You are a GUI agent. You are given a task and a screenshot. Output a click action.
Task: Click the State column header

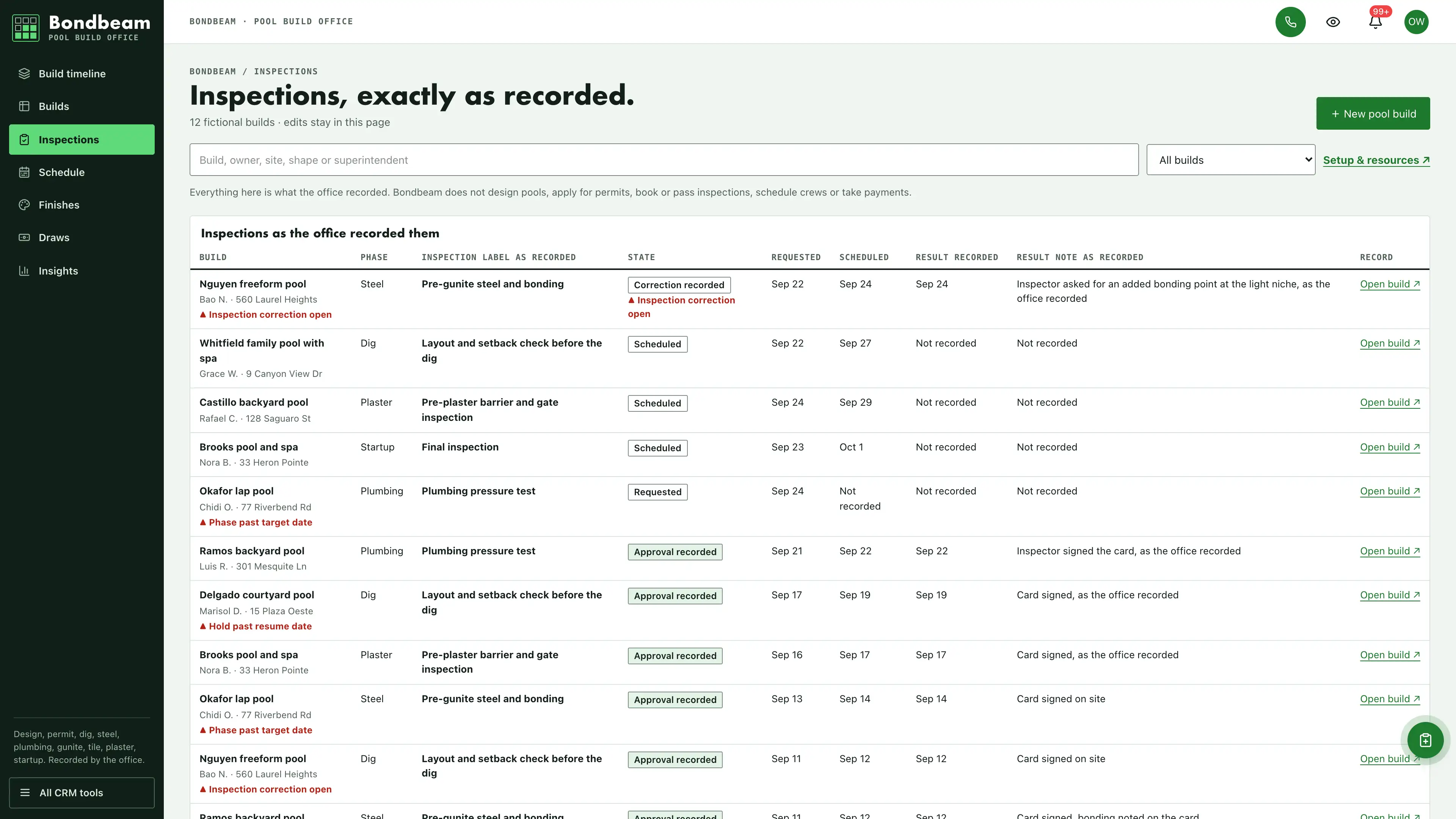coord(642,257)
